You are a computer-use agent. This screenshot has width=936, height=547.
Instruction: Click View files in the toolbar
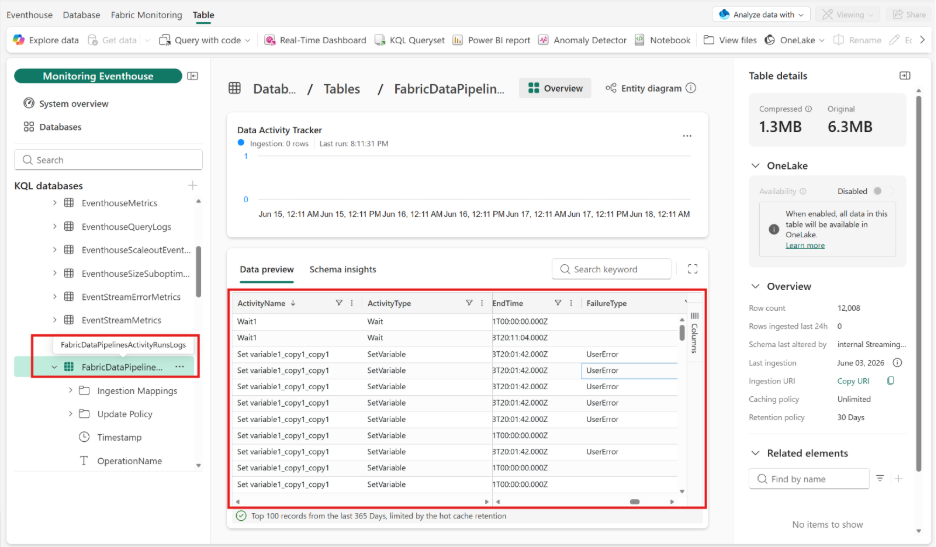(x=730, y=40)
